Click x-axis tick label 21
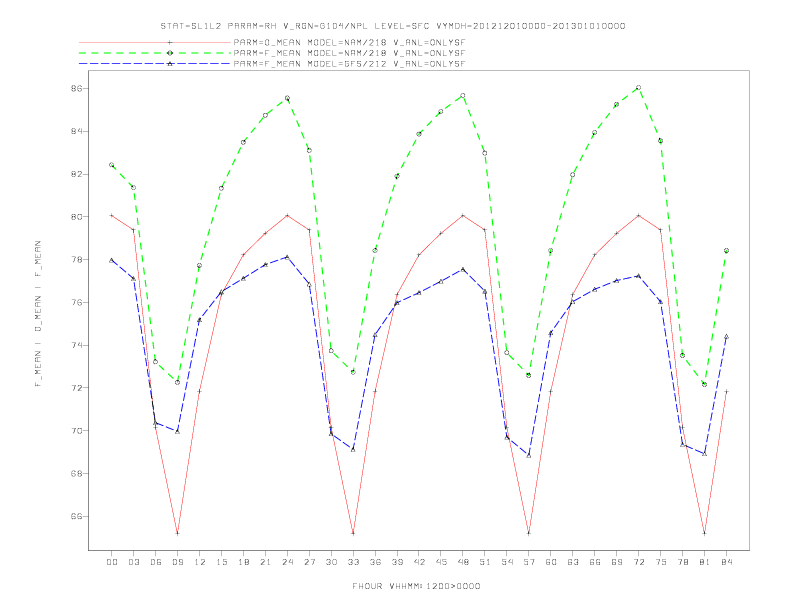 pos(265,562)
